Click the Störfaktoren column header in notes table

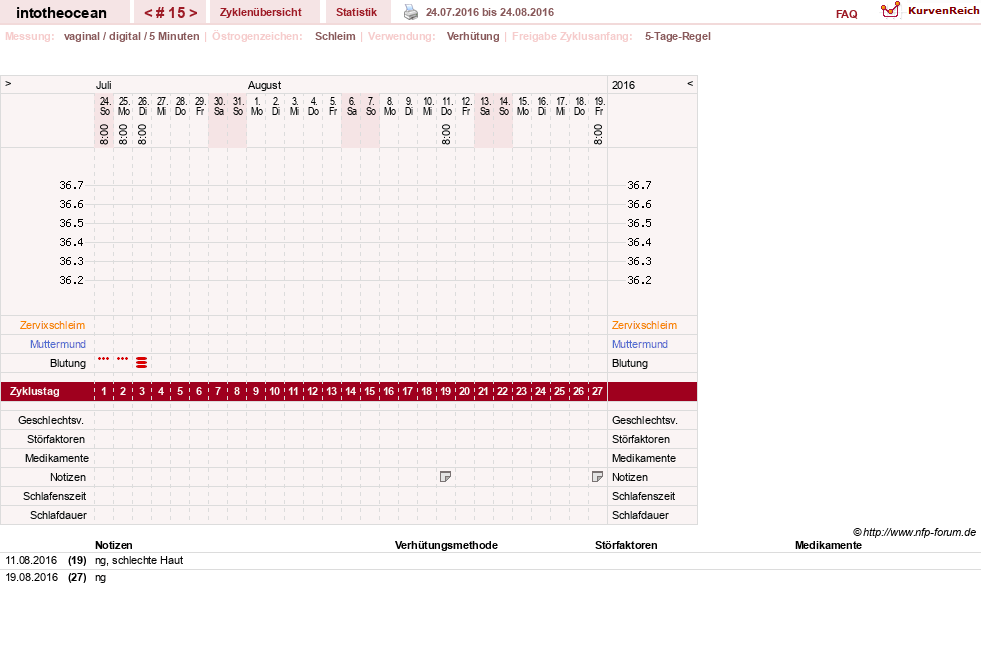pyautogui.click(x=626, y=545)
